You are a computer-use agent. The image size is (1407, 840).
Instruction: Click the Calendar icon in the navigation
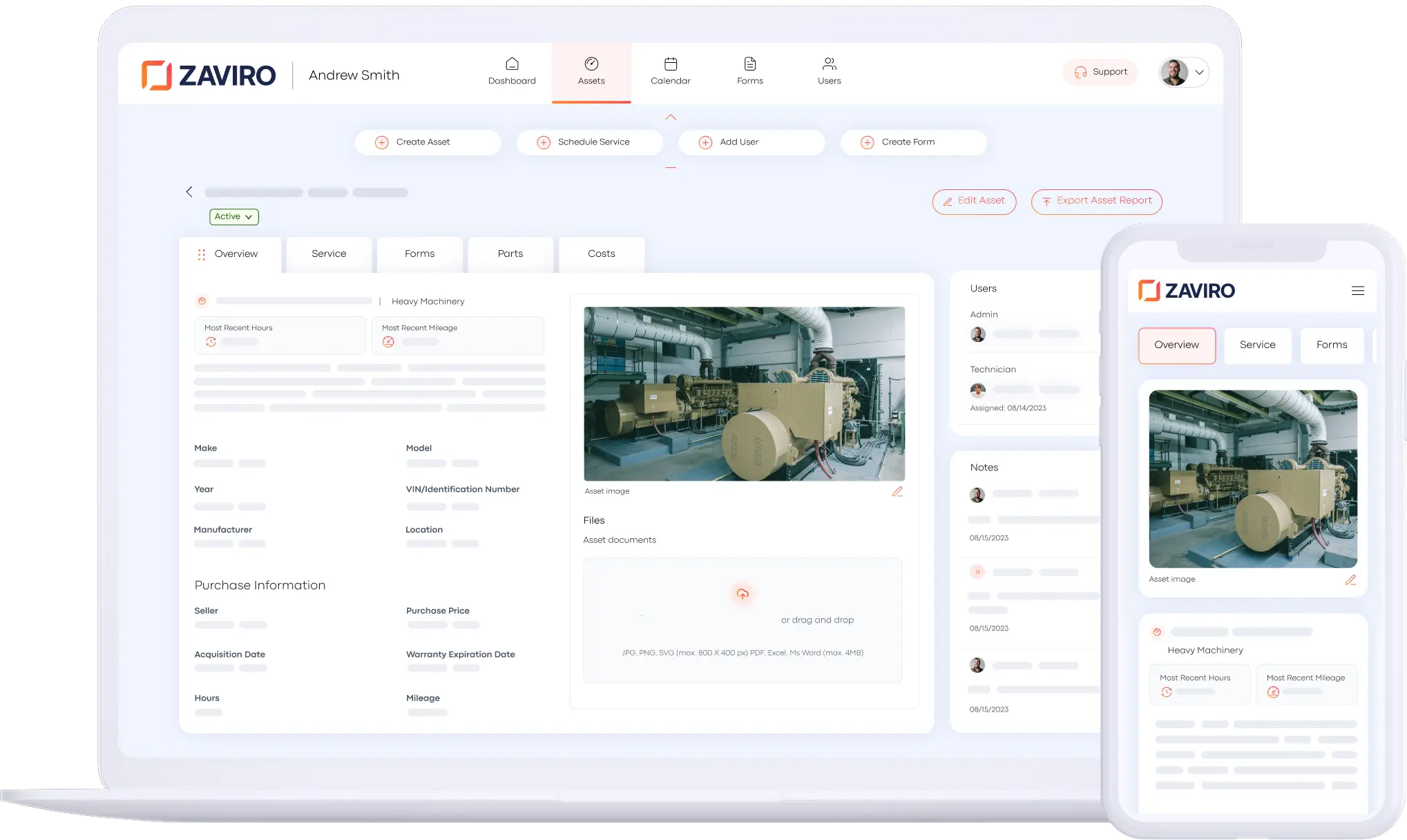click(x=670, y=64)
